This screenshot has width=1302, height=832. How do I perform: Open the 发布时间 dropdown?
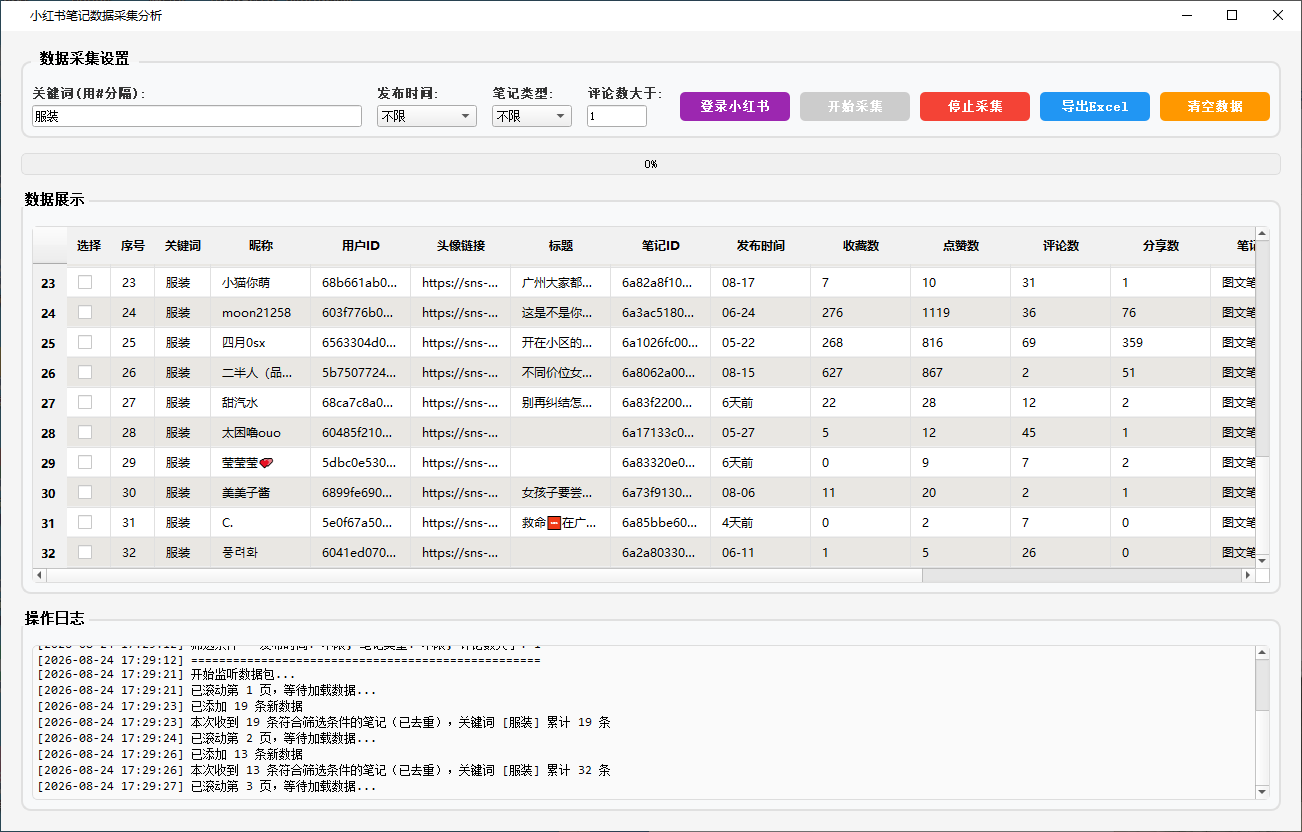coord(427,116)
